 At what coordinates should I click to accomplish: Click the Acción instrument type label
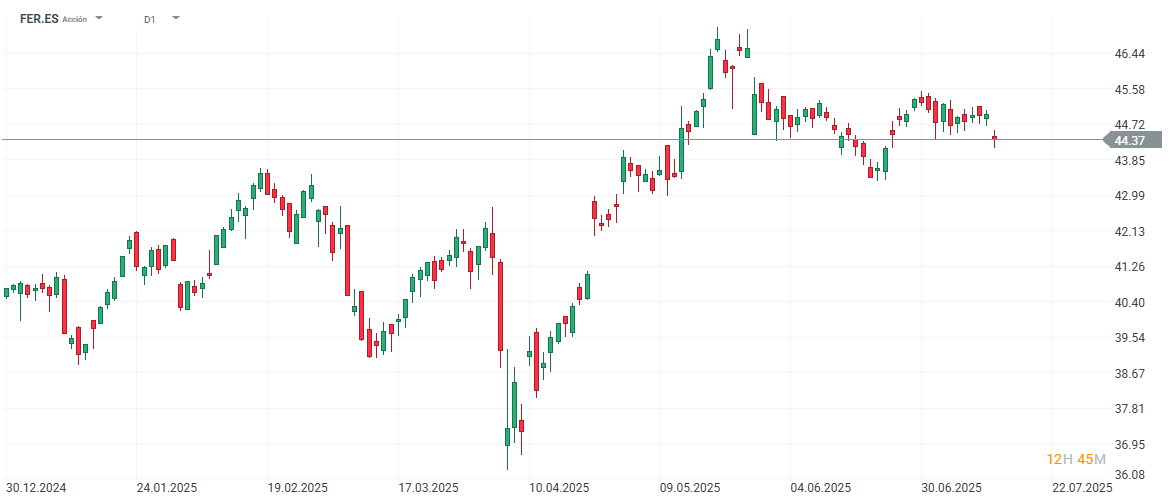tap(74, 19)
